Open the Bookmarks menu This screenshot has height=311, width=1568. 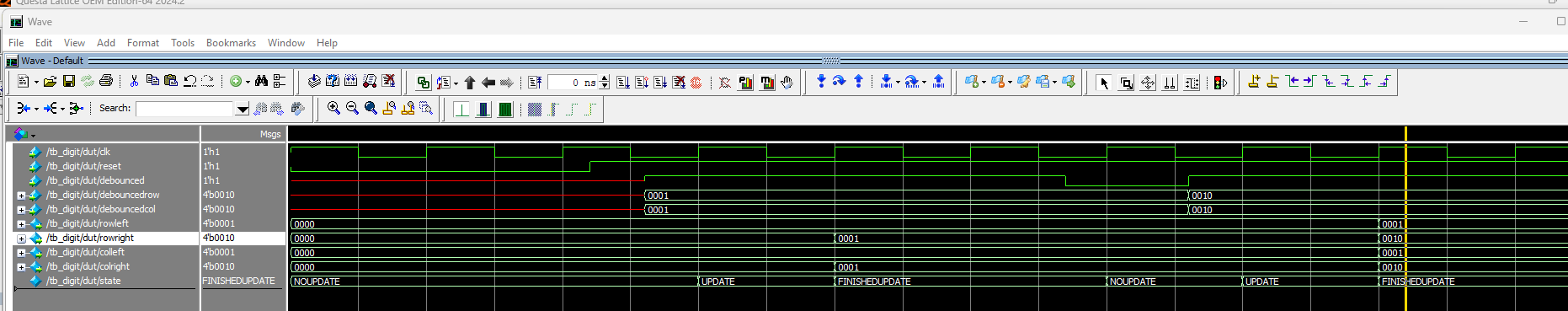(231, 43)
